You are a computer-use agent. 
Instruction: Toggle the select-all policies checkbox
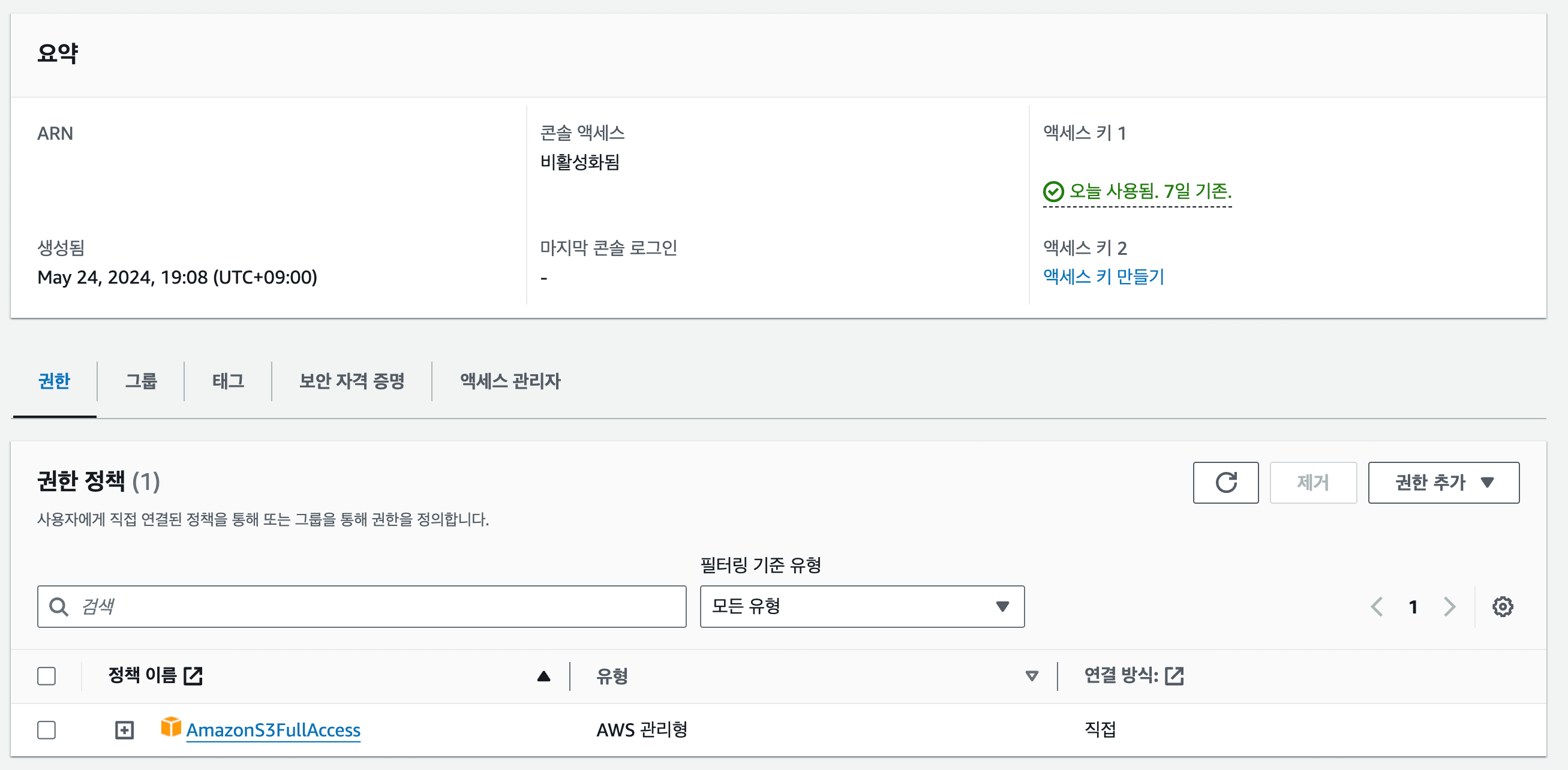(x=47, y=676)
